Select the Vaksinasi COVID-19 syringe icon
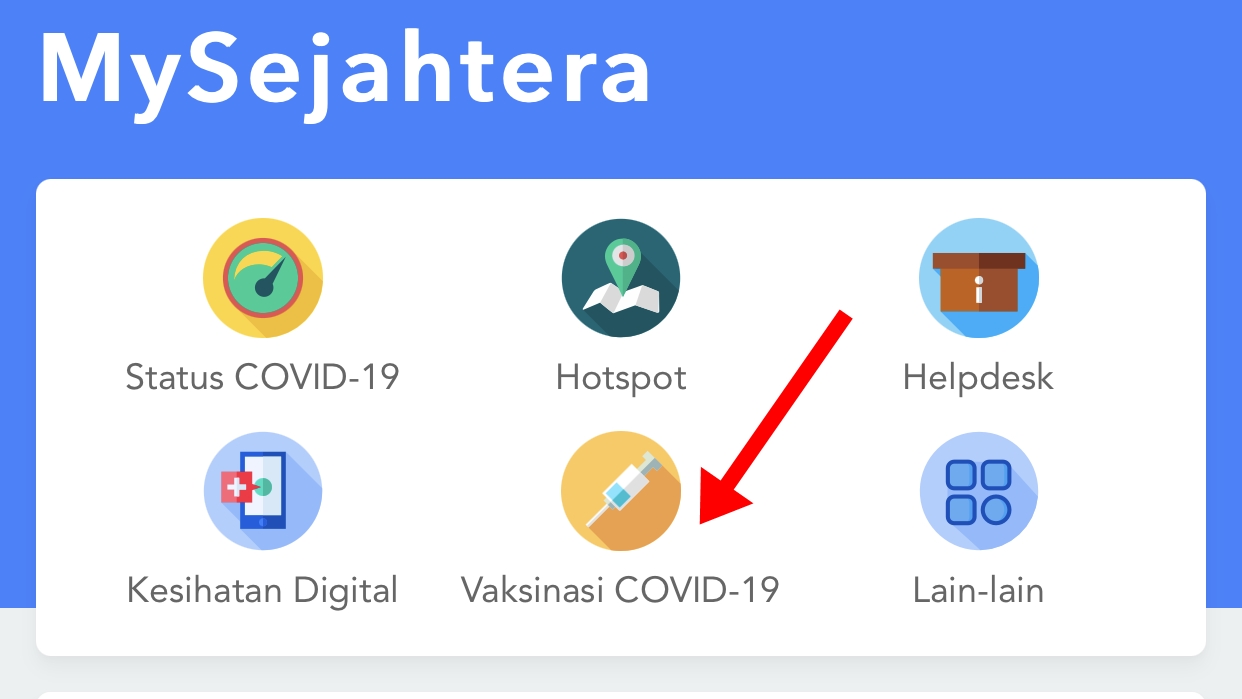The image size is (1242, 699). [621, 491]
